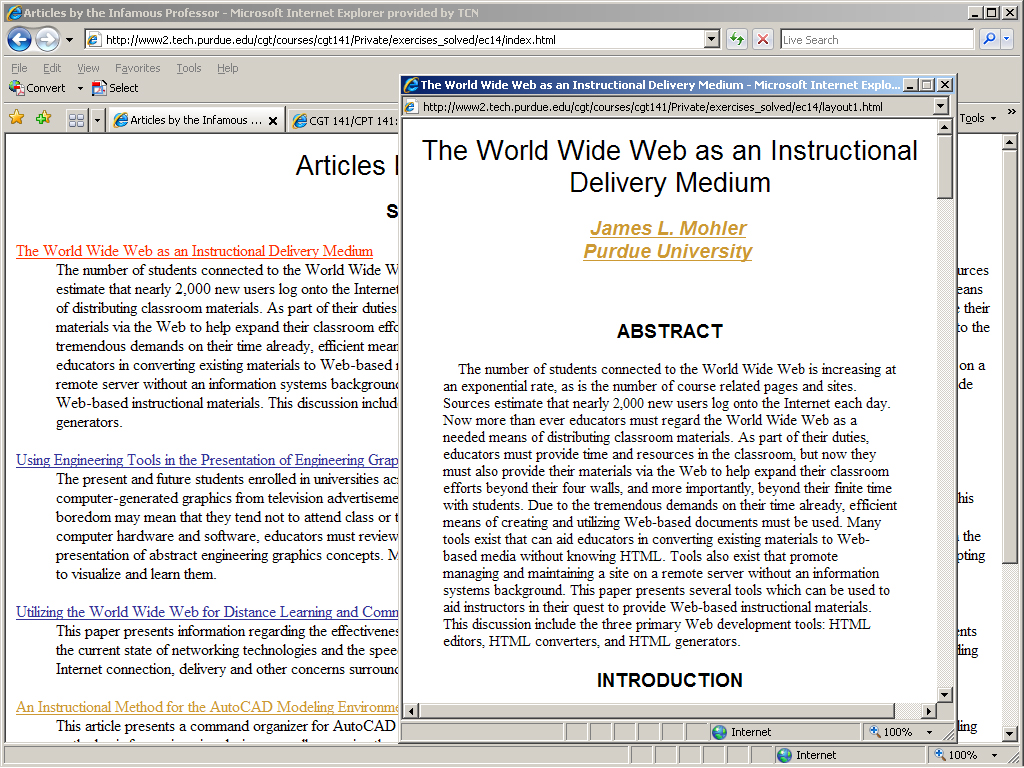Click the INTRODUCTION heading in the popup

(670, 680)
